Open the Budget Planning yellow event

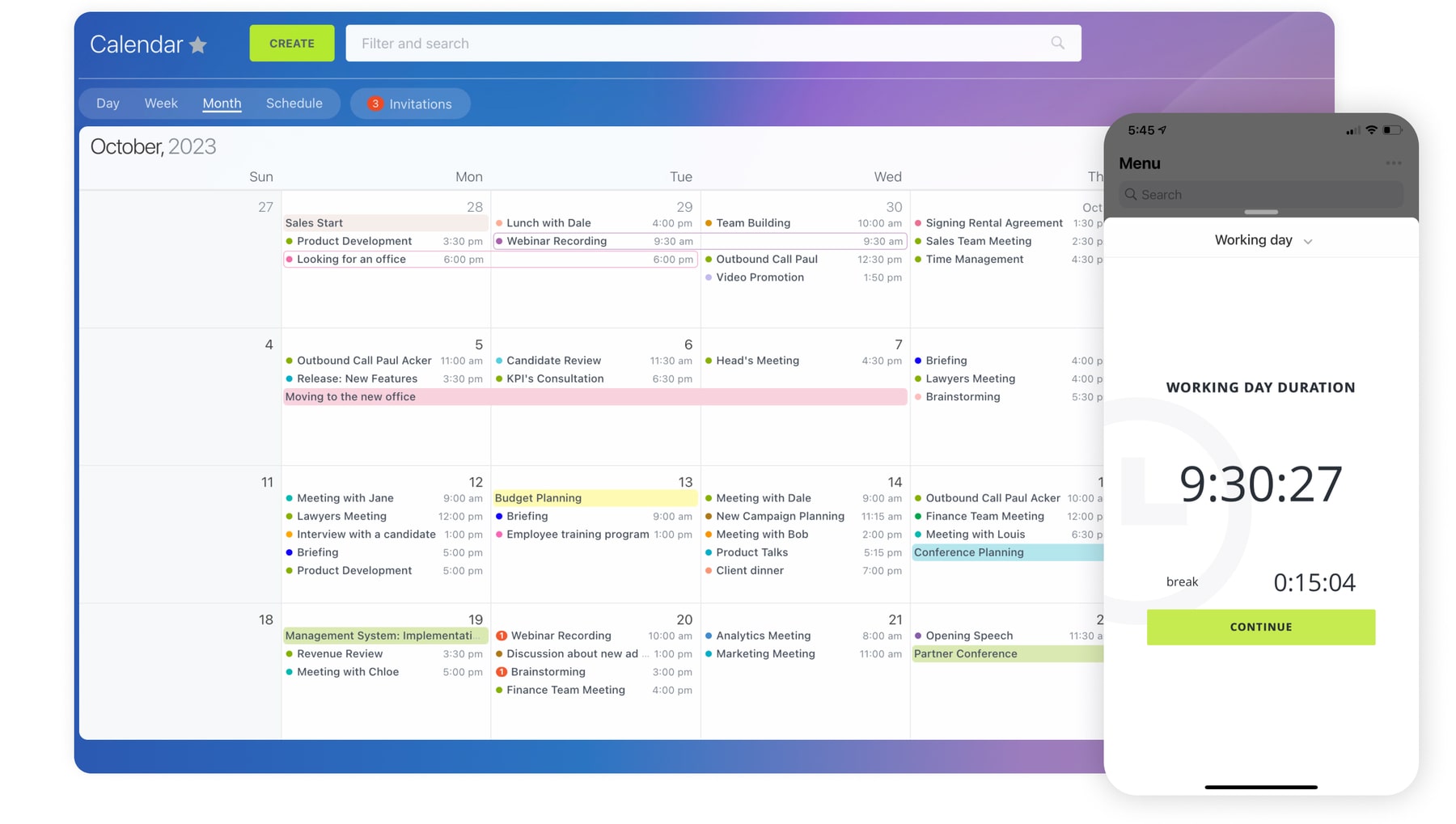click(595, 498)
